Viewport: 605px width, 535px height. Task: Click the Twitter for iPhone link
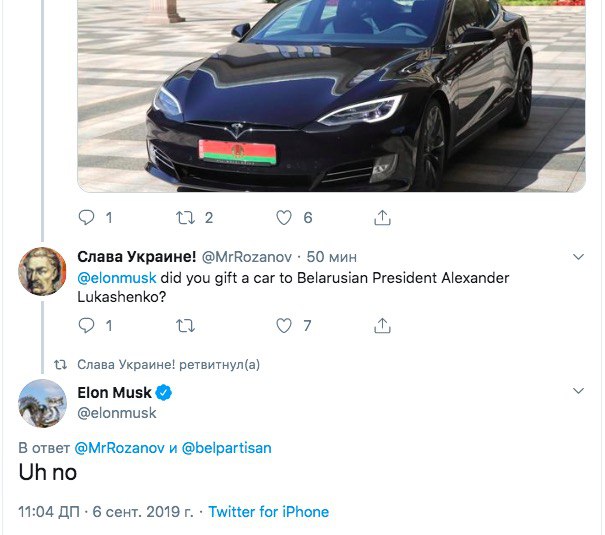[x=268, y=511]
